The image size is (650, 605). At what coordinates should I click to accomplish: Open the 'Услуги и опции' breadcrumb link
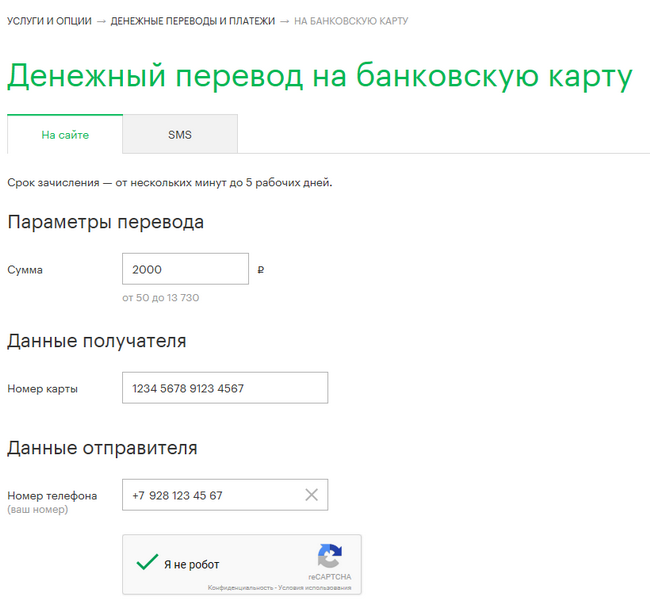click(49, 21)
